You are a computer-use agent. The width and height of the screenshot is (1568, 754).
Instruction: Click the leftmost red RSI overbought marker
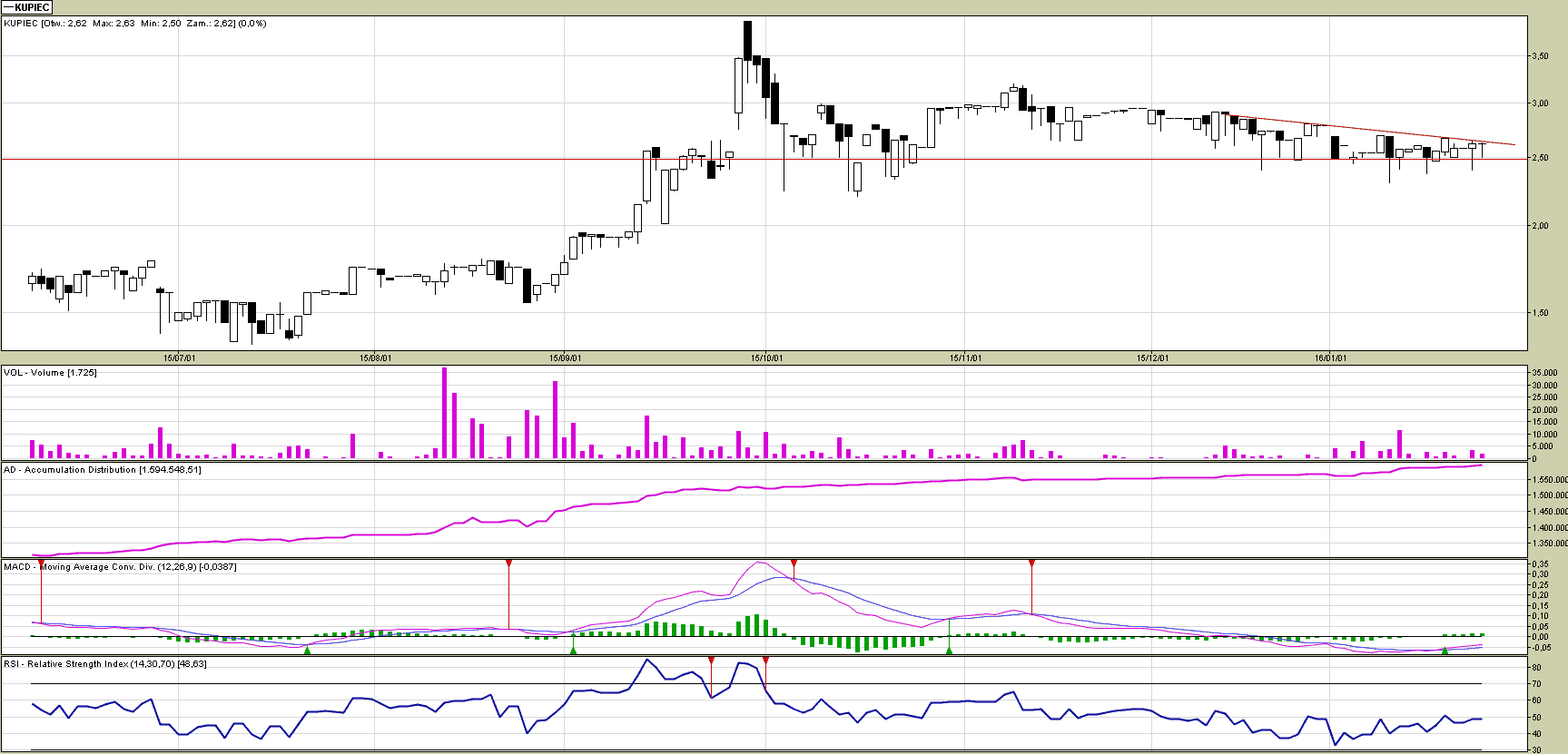click(x=711, y=661)
